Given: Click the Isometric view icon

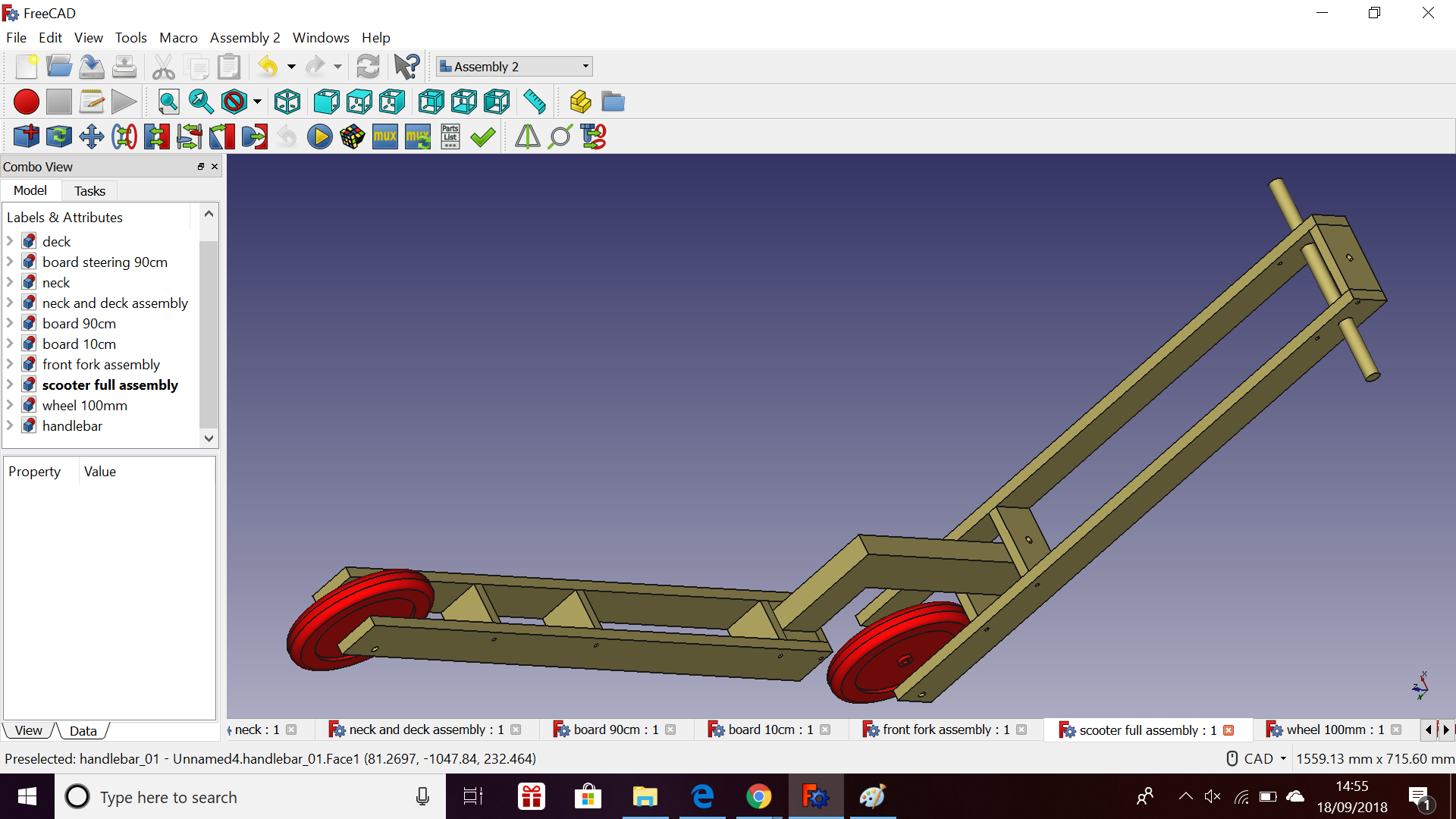Looking at the screenshot, I should [x=289, y=101].
